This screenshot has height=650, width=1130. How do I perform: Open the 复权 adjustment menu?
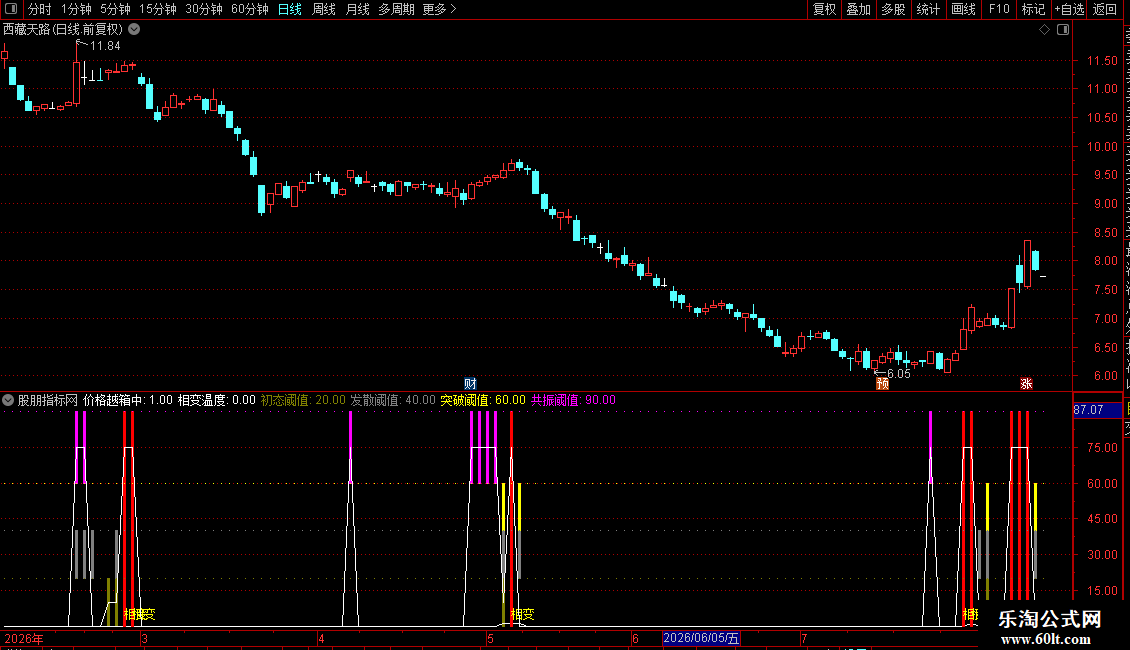(824, 9)
